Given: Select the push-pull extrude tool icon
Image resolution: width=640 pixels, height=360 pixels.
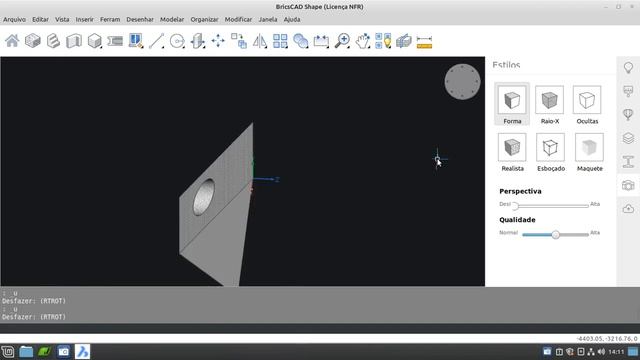Looking at the screenshot, I should pos(198,41).
